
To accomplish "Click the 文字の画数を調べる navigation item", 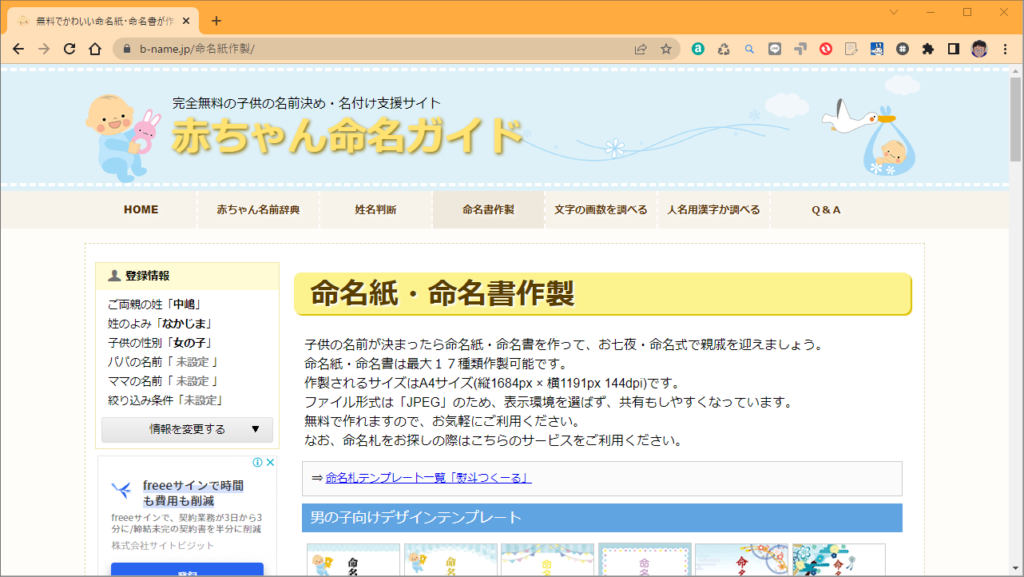I will [601, 209].
